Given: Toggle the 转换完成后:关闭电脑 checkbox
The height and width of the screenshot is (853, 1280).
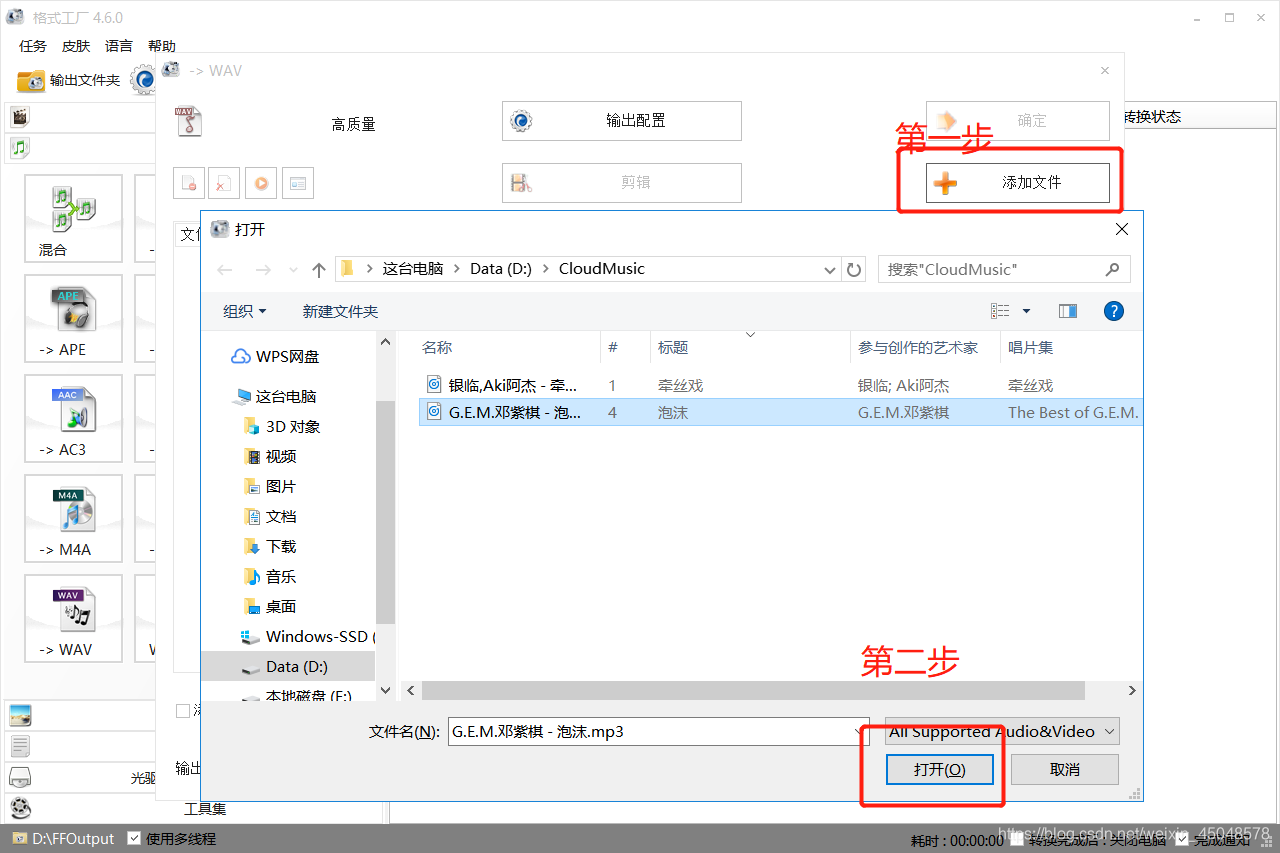Looking at the screenshot, I should [x=1016, y=839].
